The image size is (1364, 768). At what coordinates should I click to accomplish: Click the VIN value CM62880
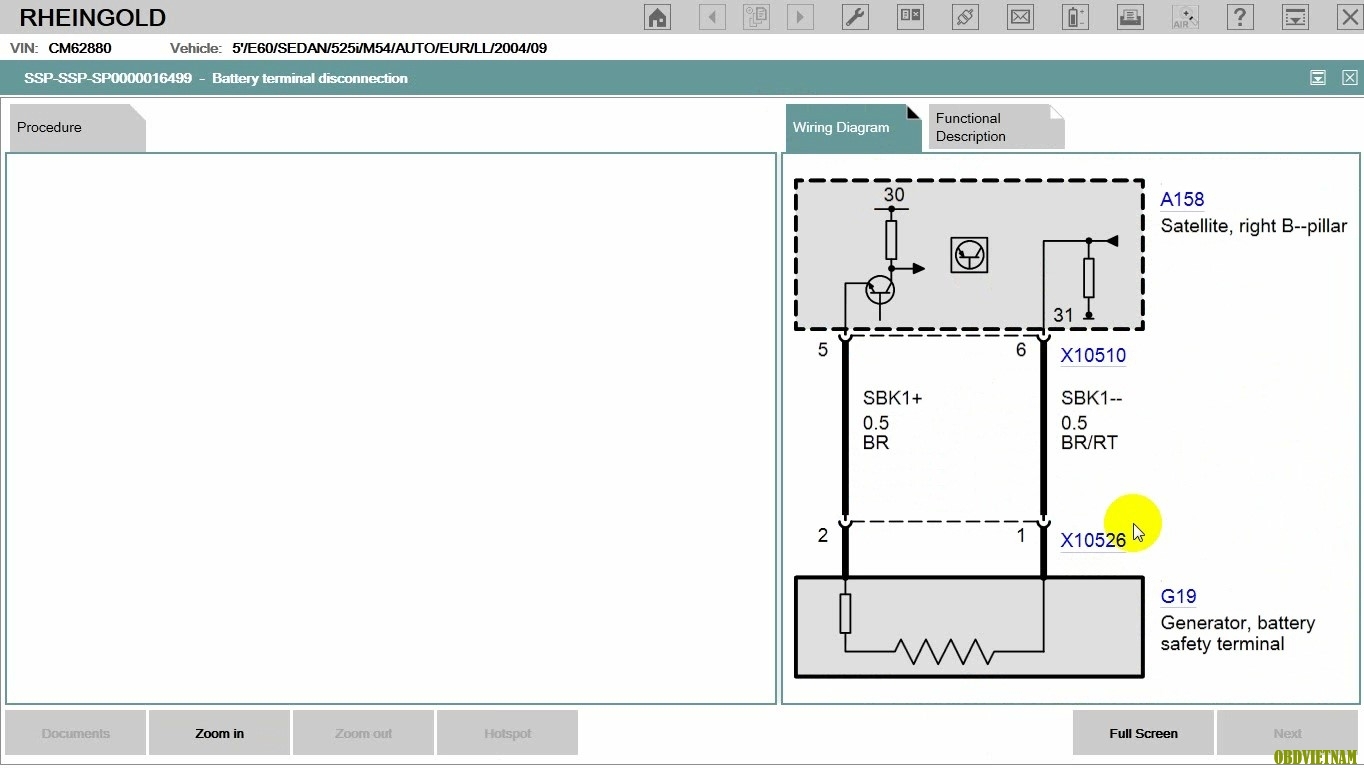(x=80, y=48)
